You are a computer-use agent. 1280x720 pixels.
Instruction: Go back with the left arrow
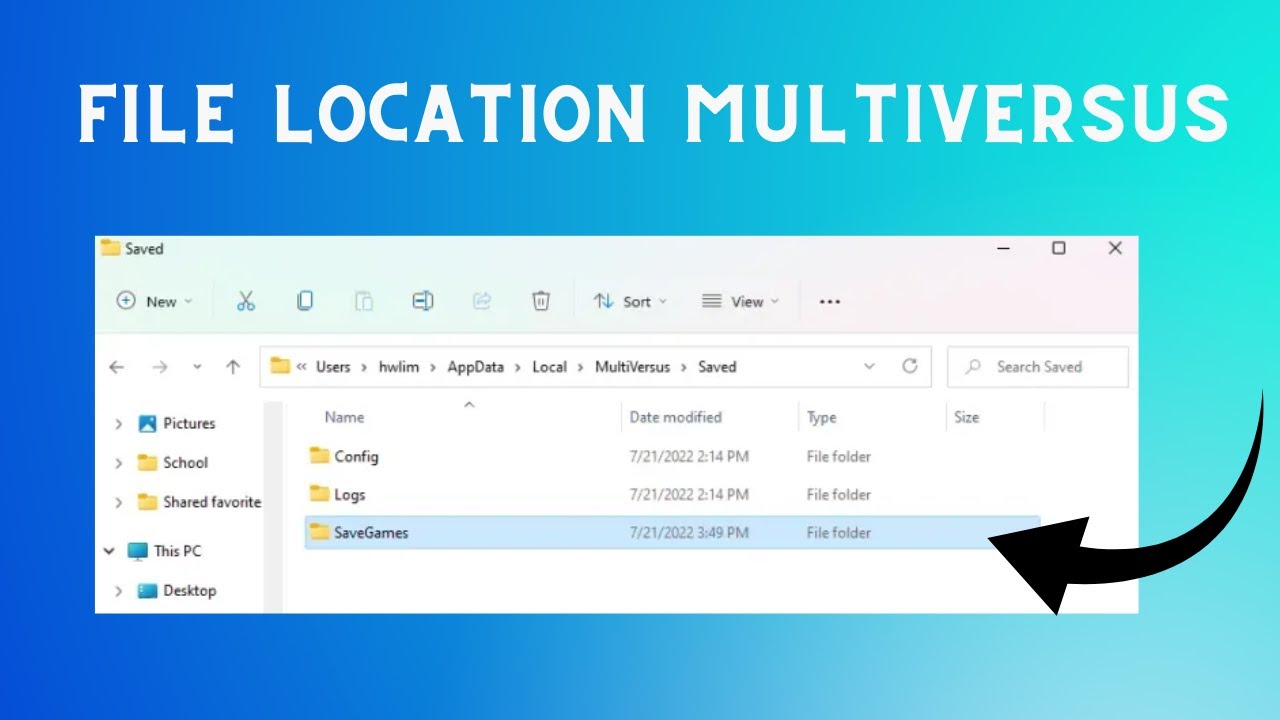pyautogui.click(x=117, y=367)
